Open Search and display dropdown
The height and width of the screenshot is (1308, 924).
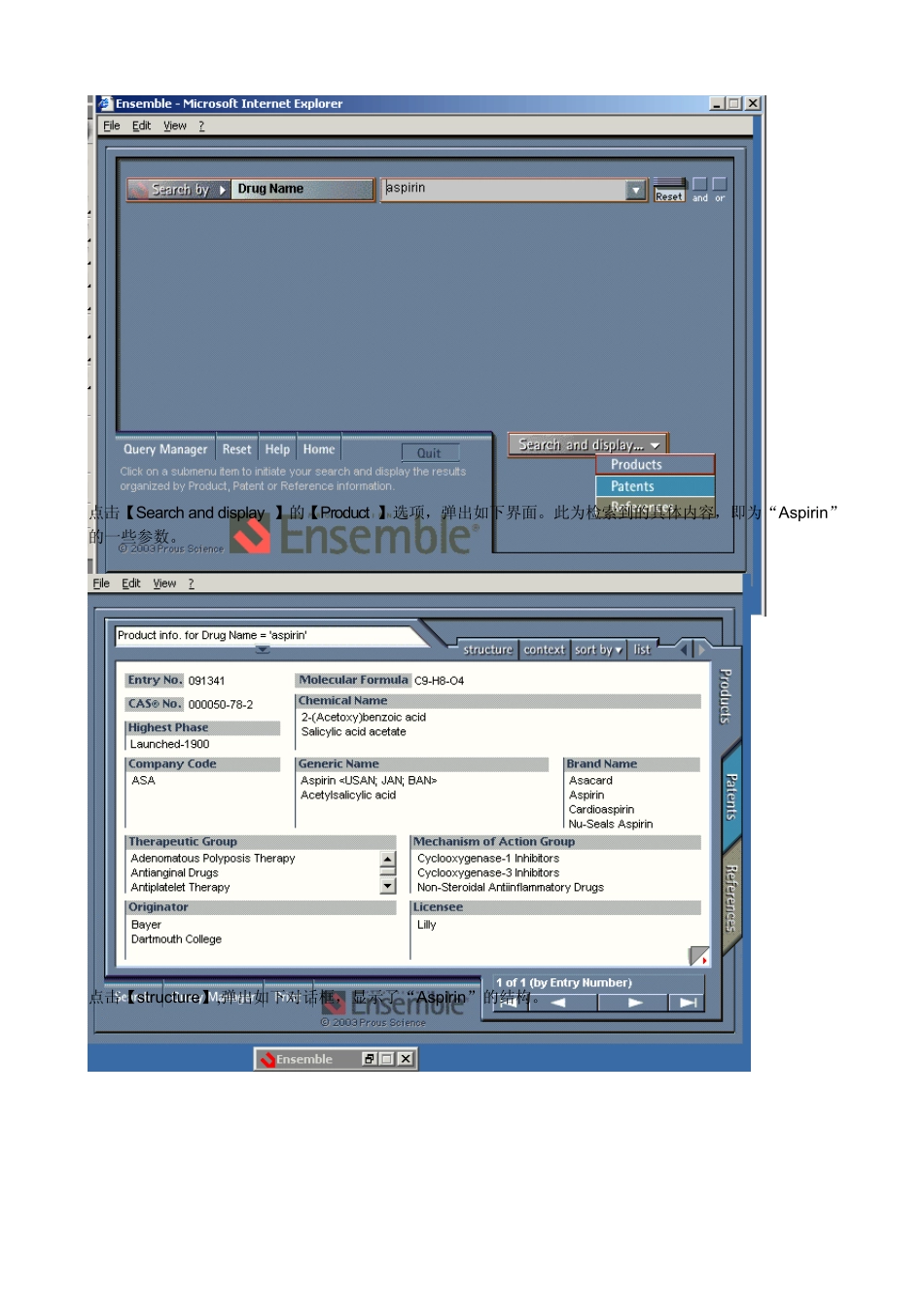pyautogui.click(x=588, y=445)
